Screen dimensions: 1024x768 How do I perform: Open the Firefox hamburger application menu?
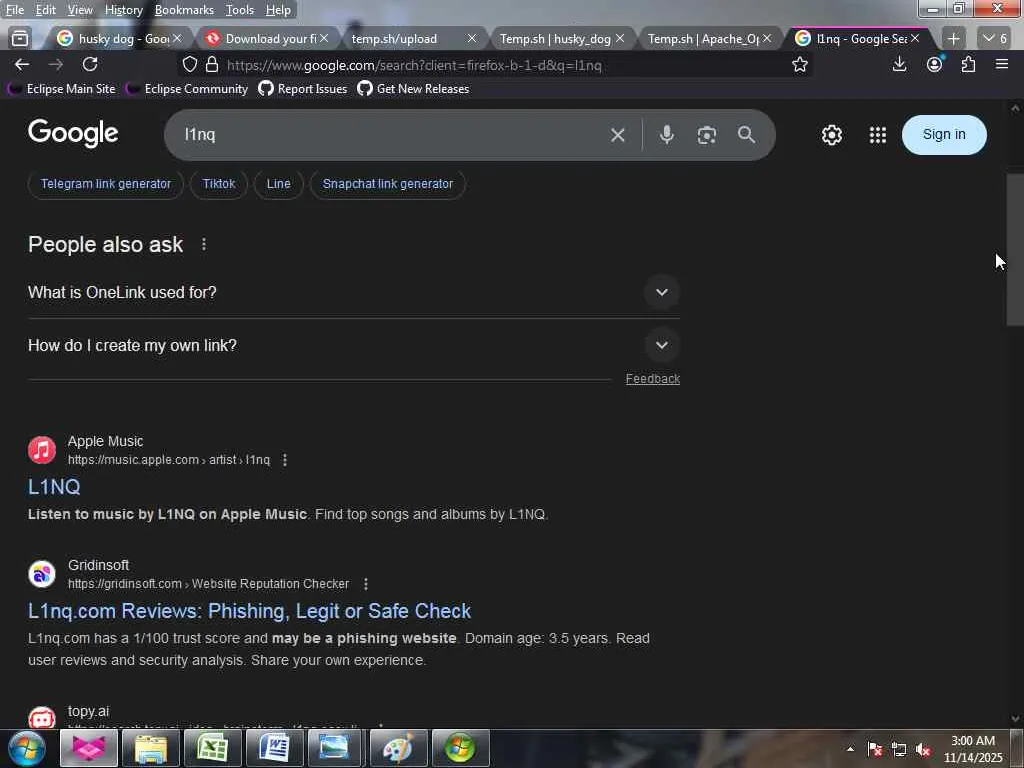pos(1002,65)
